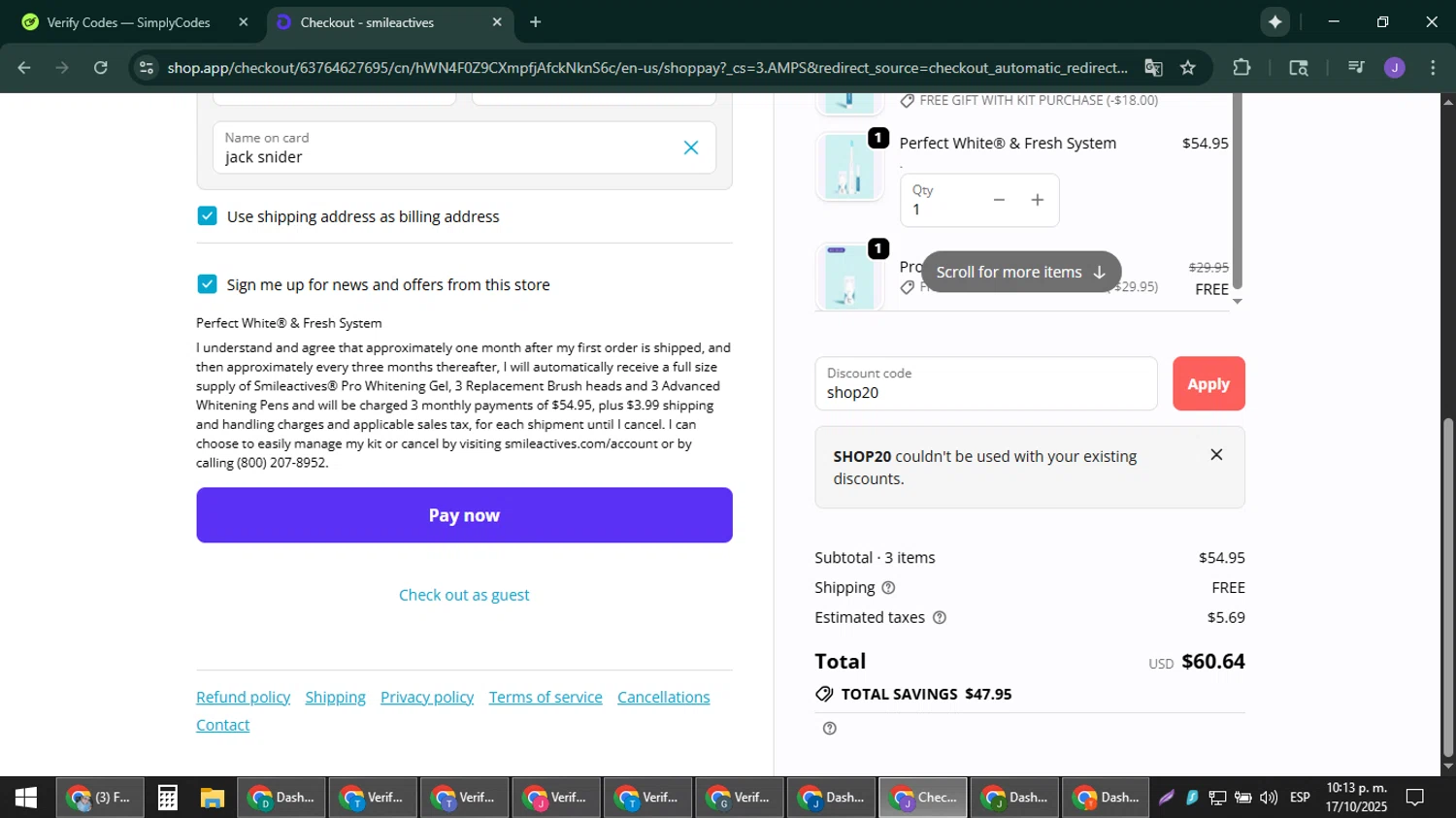
Task: Open the free product thumbnail image
Action: (x=849, y=278)
